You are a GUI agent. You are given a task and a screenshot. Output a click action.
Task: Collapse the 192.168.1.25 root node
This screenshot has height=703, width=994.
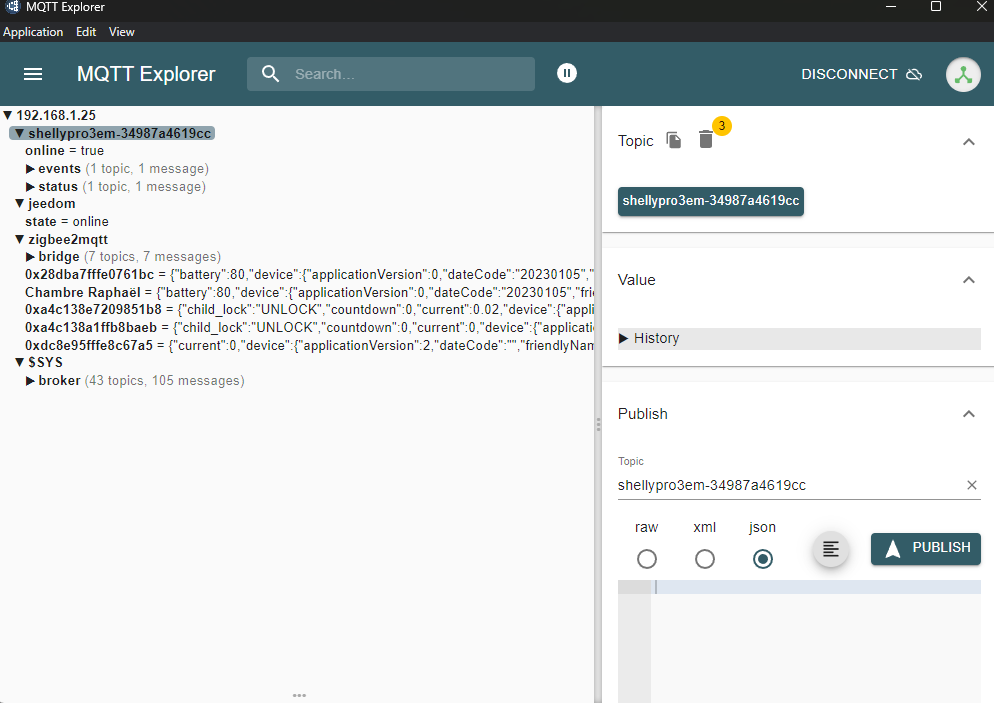[x=8, y=115]
